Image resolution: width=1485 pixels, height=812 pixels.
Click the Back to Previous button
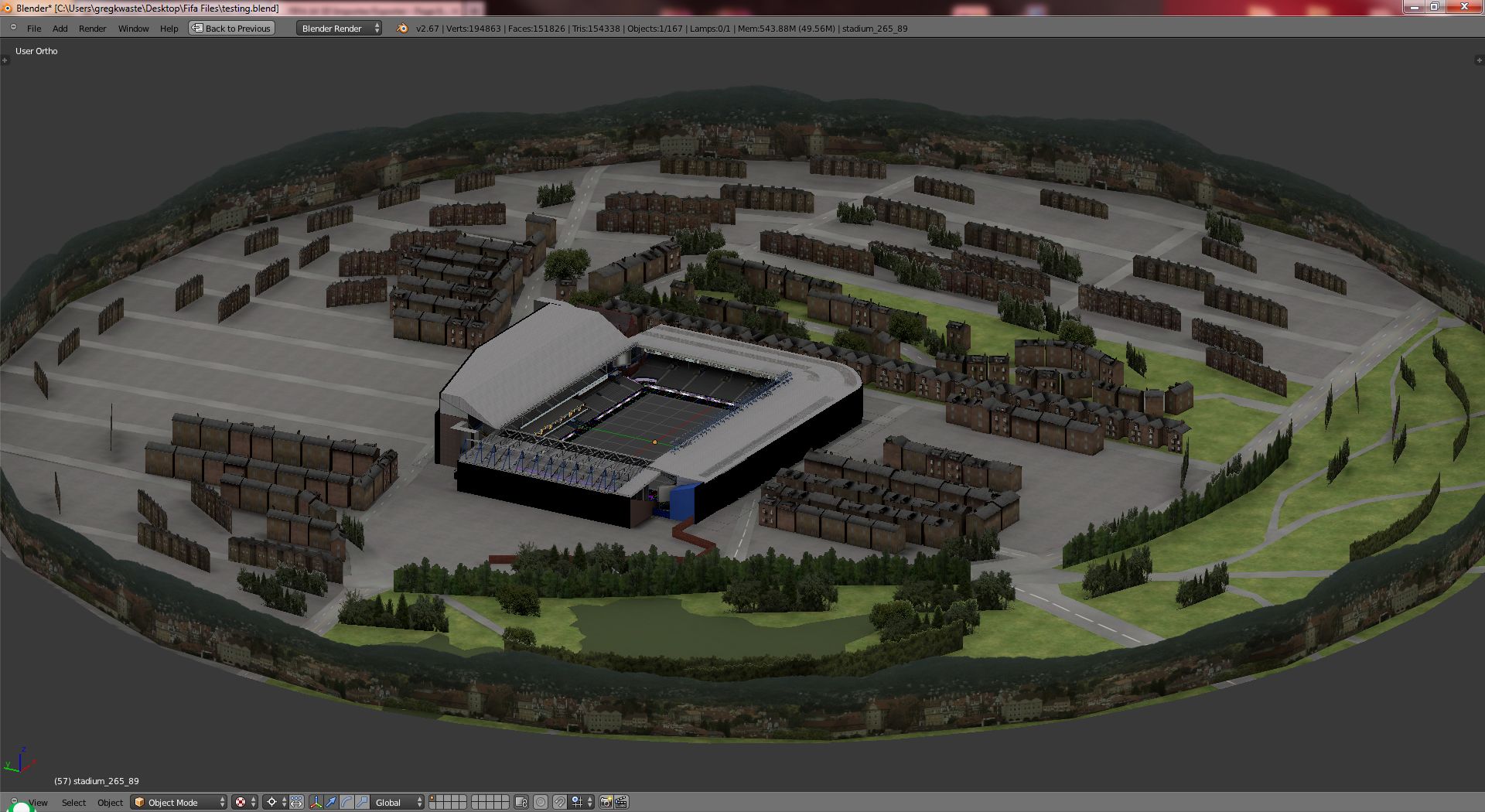232,29
